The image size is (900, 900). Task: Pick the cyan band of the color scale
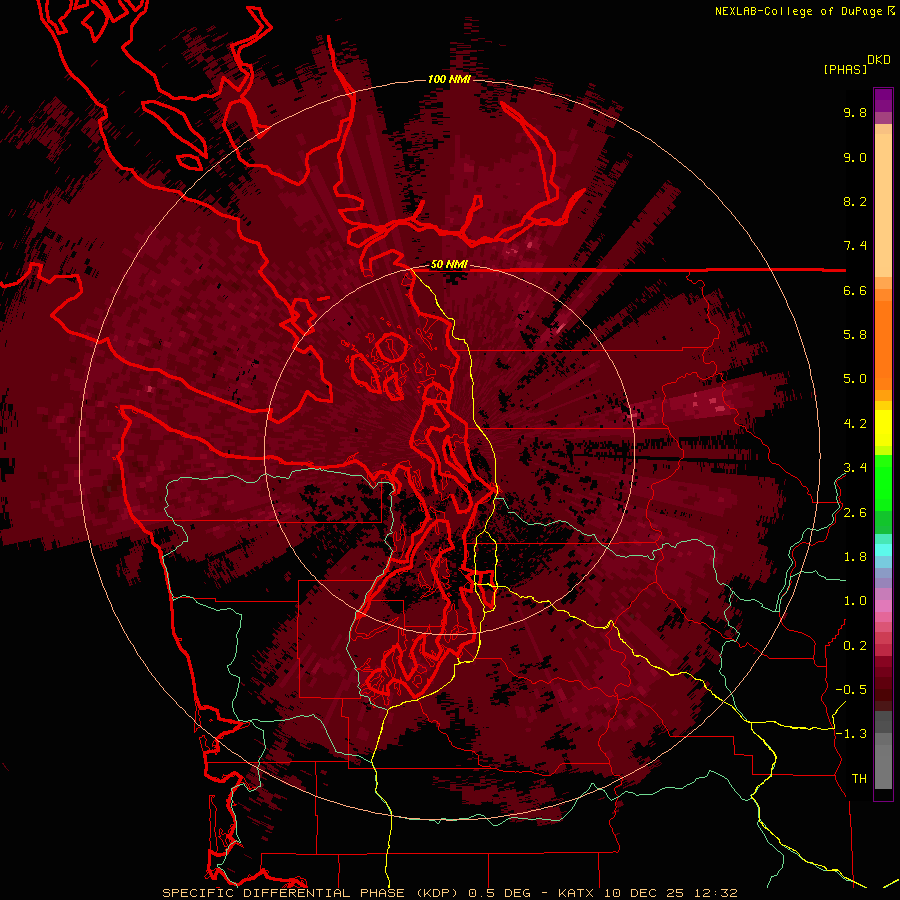(883, 550)
